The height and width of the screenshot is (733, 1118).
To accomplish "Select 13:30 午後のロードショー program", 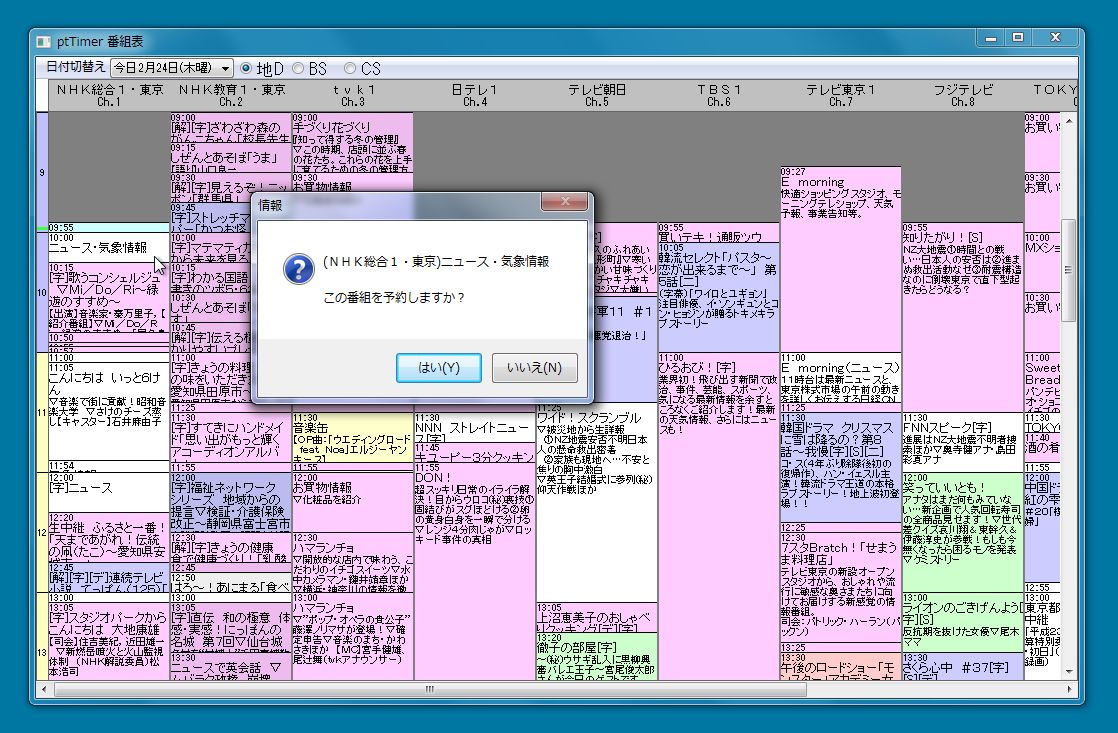I will point(840,666).
